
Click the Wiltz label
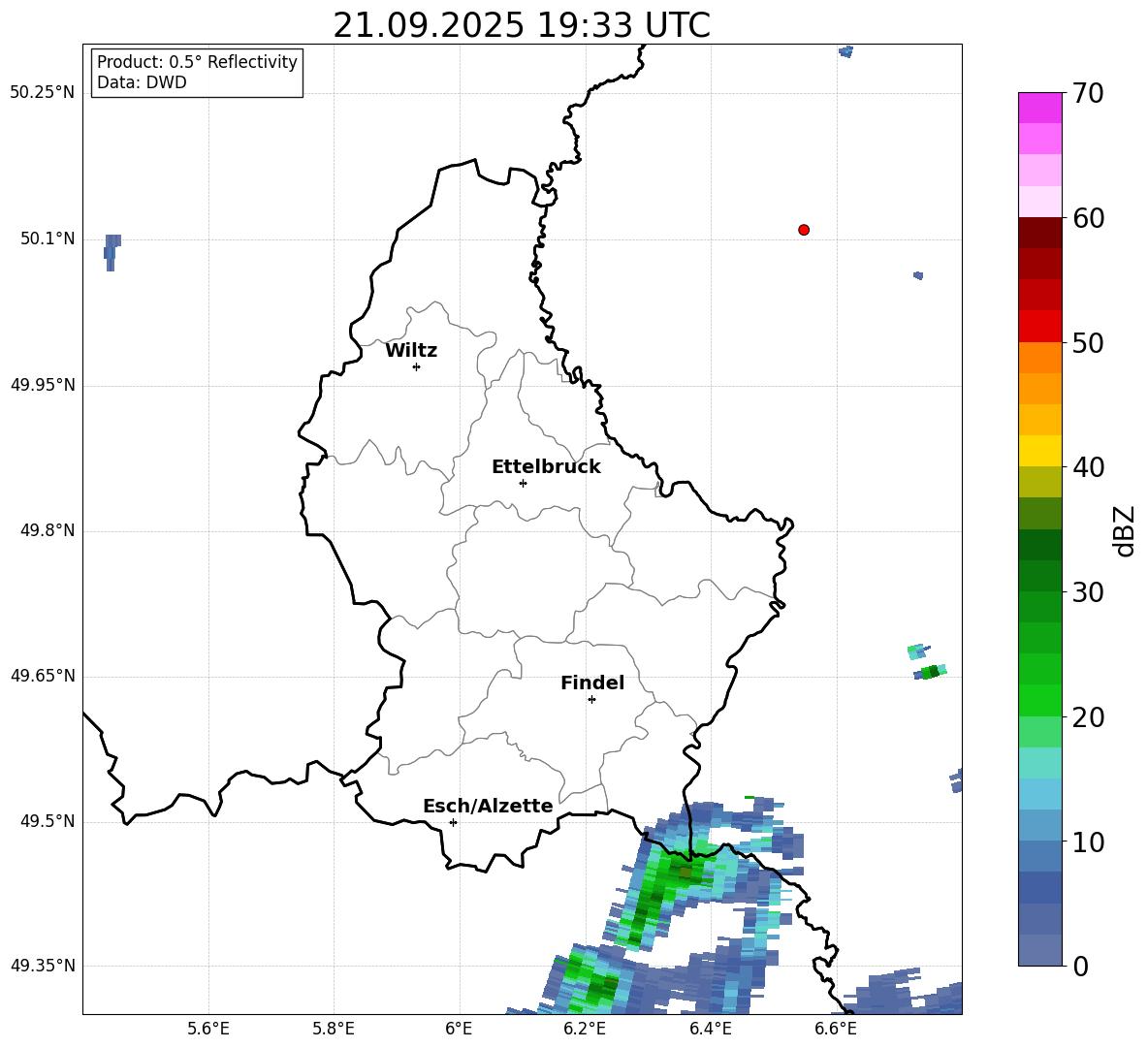coord(411,351)
